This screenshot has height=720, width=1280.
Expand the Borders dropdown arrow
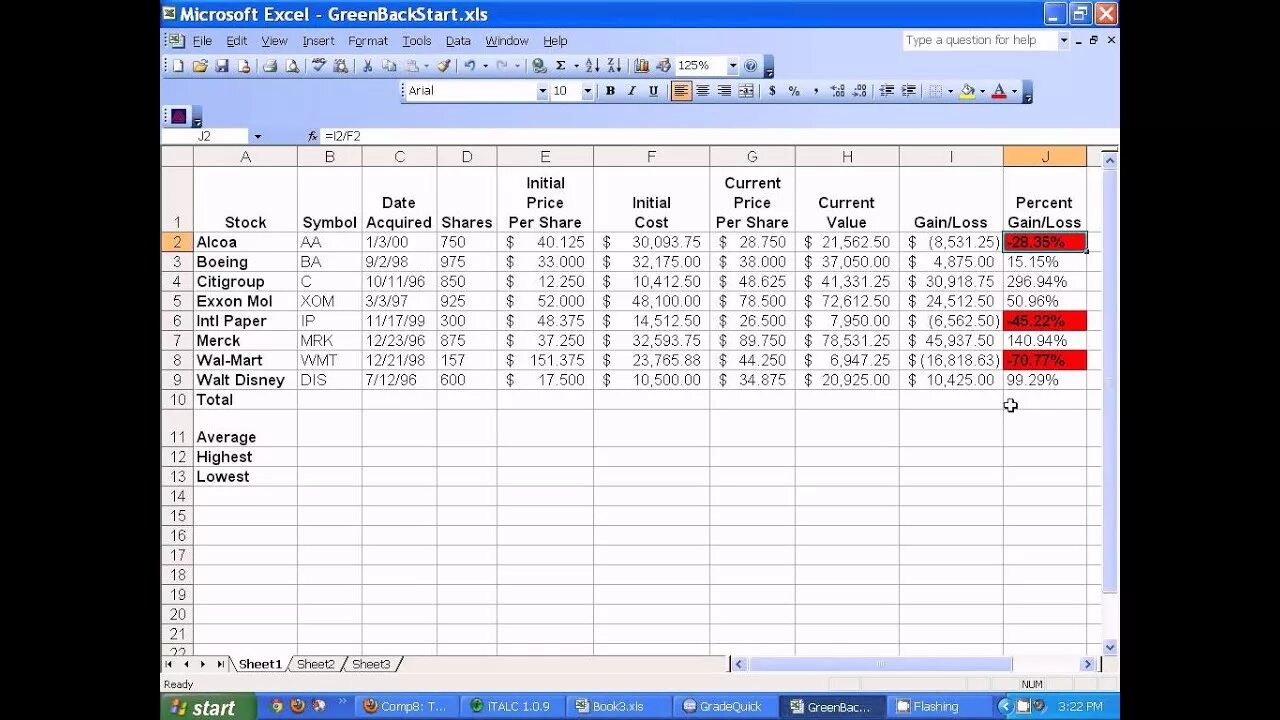click(950, 91)
